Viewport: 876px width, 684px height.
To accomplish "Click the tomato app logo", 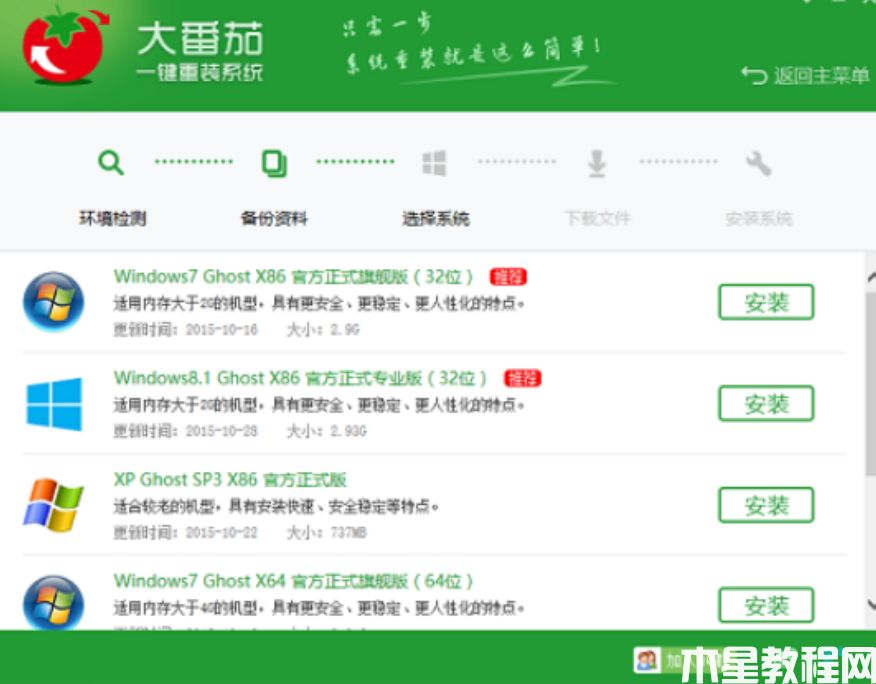I will [65, 46].
